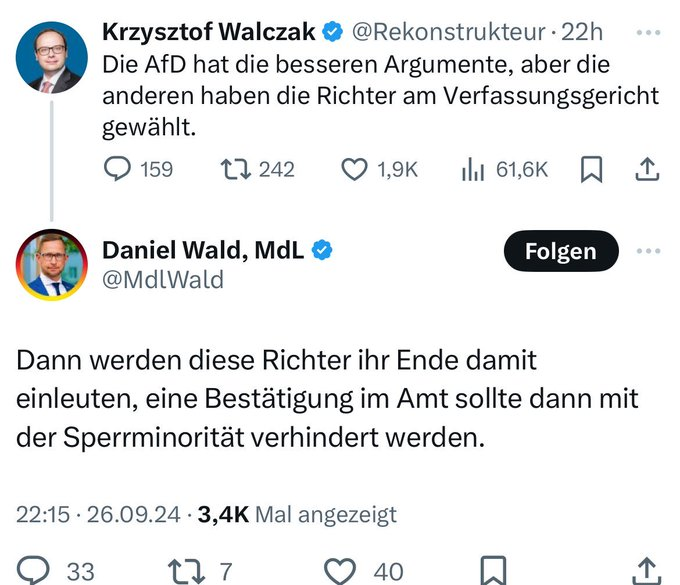Viewport: 680px width, 585px height.
Task: Follow Daniel Wald with Folgen button
Action: click(x=561, y=251)
